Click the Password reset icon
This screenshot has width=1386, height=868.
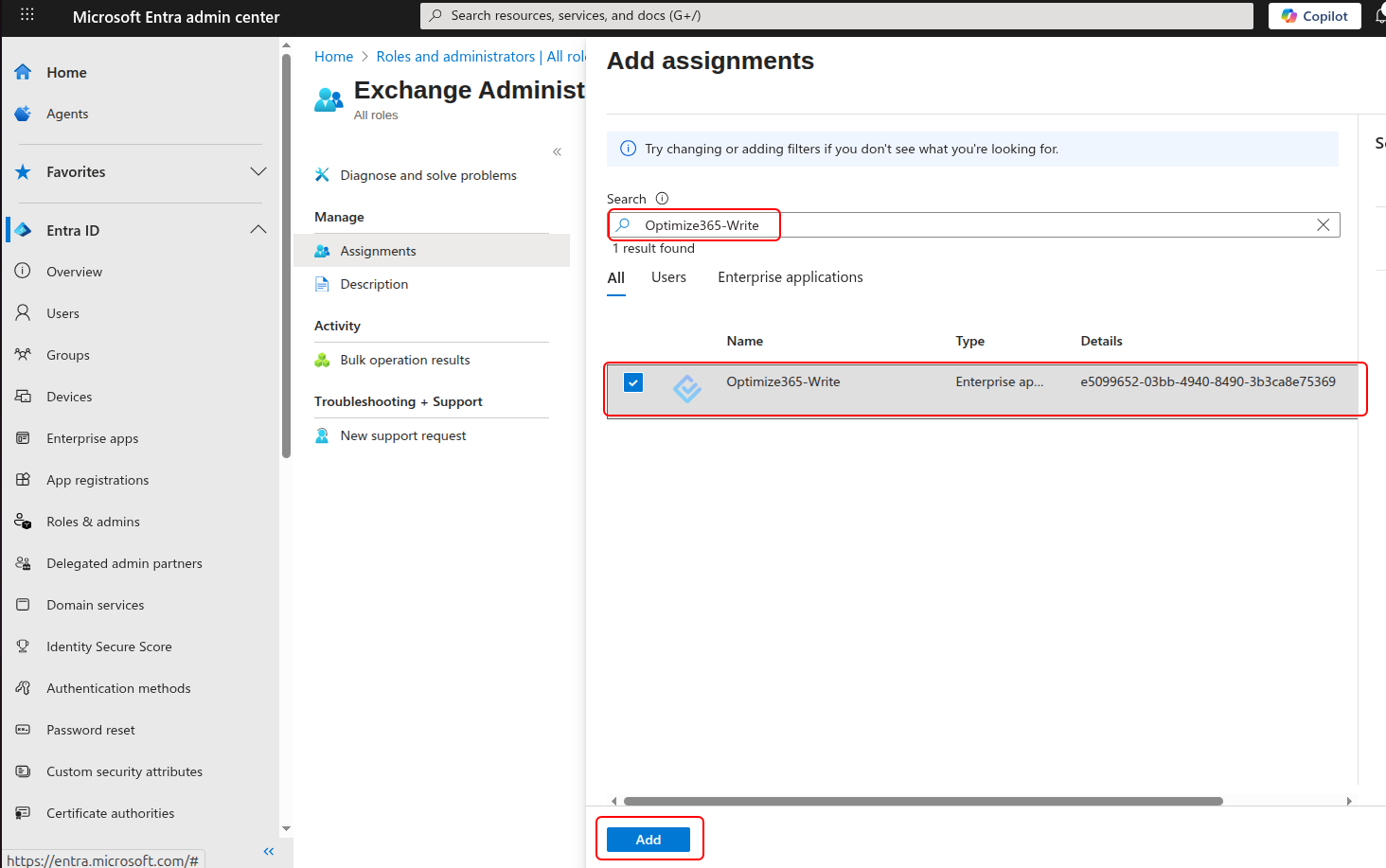click(23, 730)
